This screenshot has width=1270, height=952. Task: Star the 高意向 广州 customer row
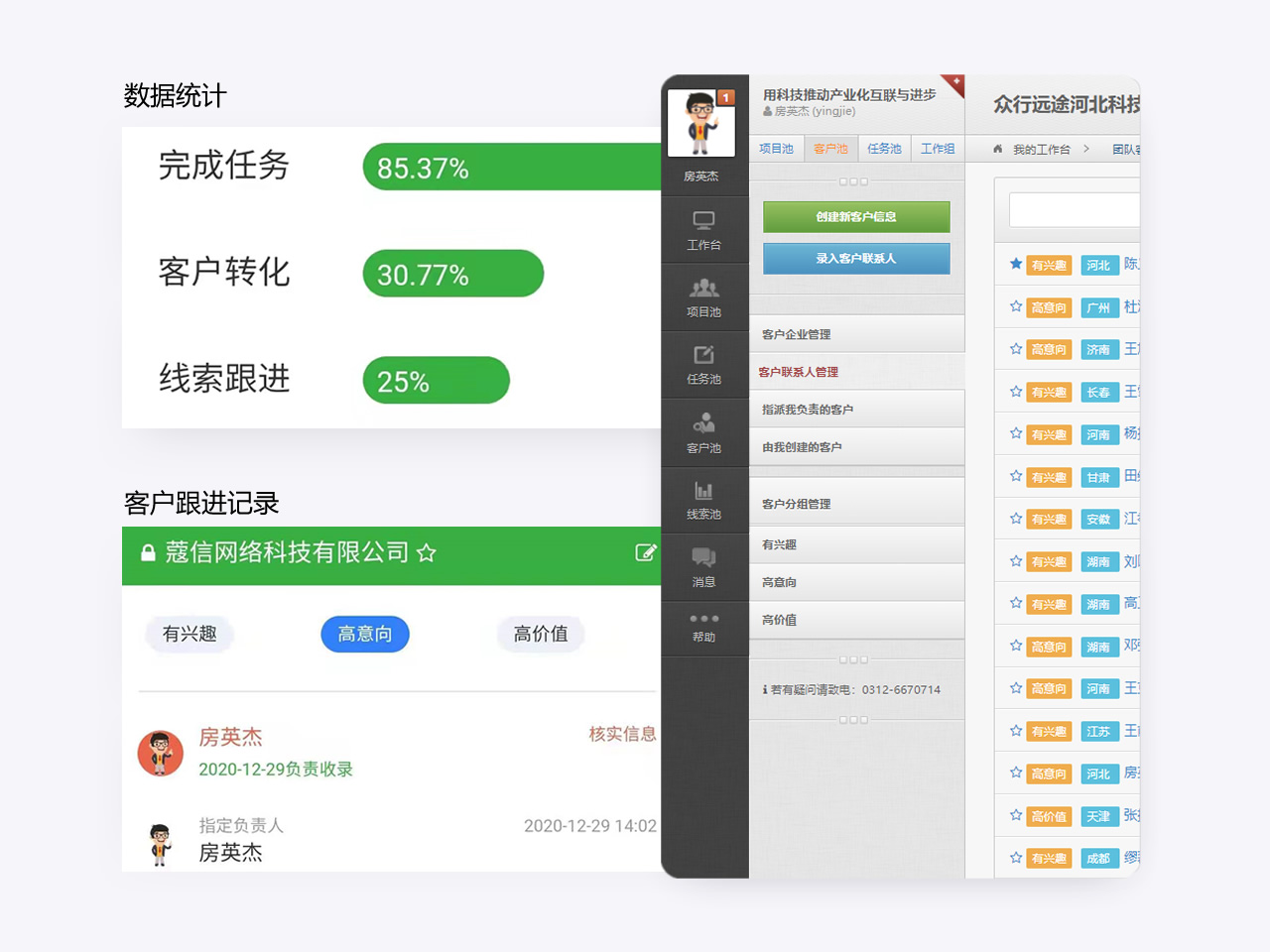point(1015,306)
